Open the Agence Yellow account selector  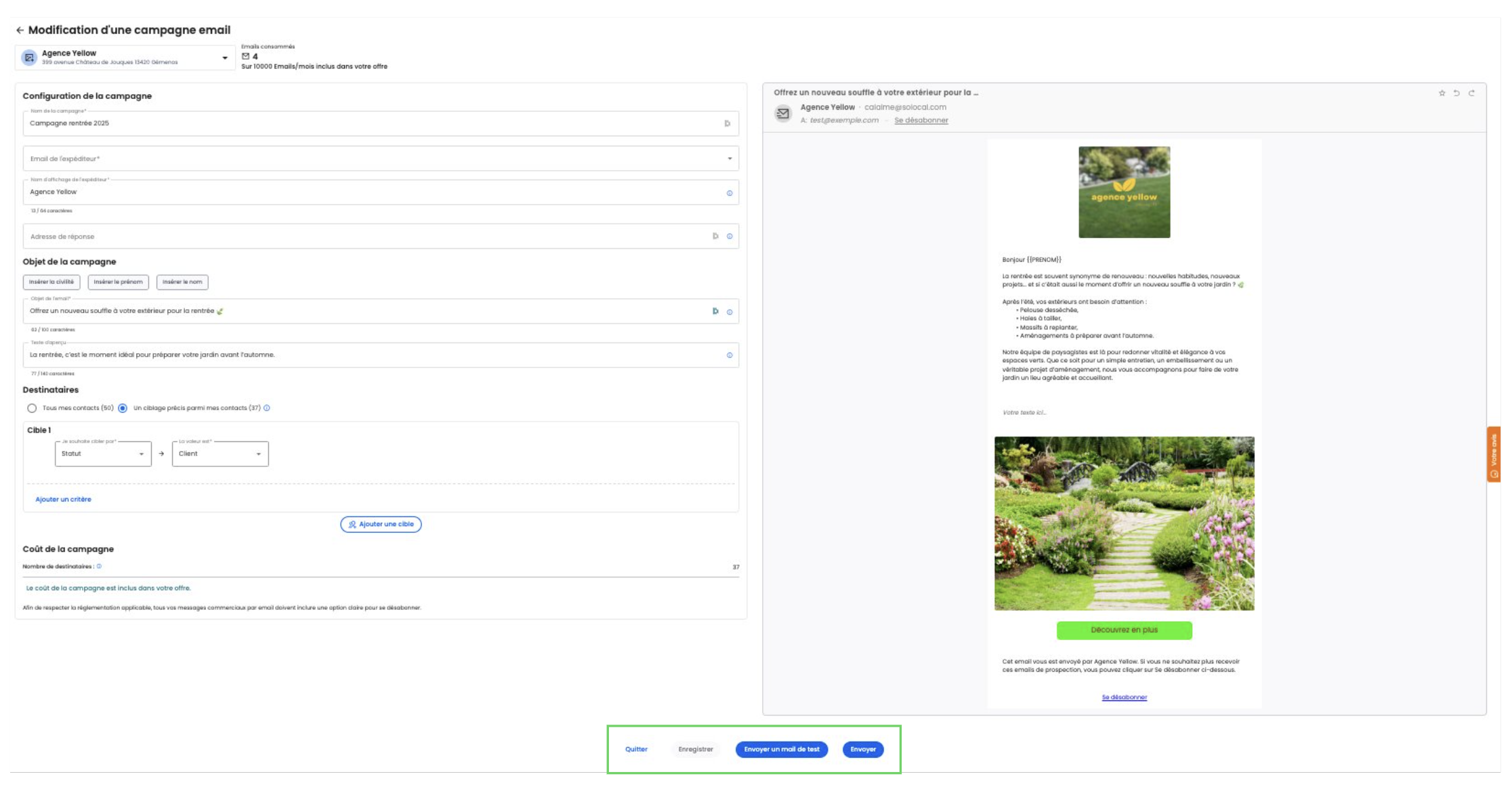point(125,58)
